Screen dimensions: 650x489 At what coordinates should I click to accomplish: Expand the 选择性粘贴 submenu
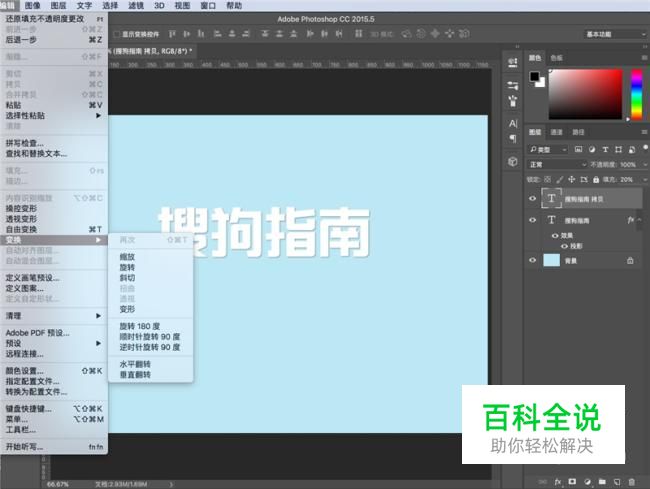click(x=53, y=116)
